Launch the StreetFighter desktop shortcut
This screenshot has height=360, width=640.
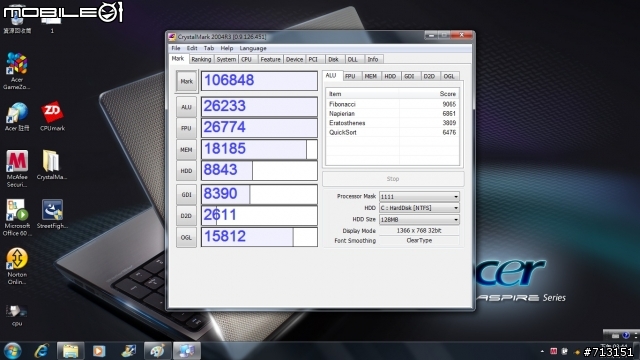[52, 214]
